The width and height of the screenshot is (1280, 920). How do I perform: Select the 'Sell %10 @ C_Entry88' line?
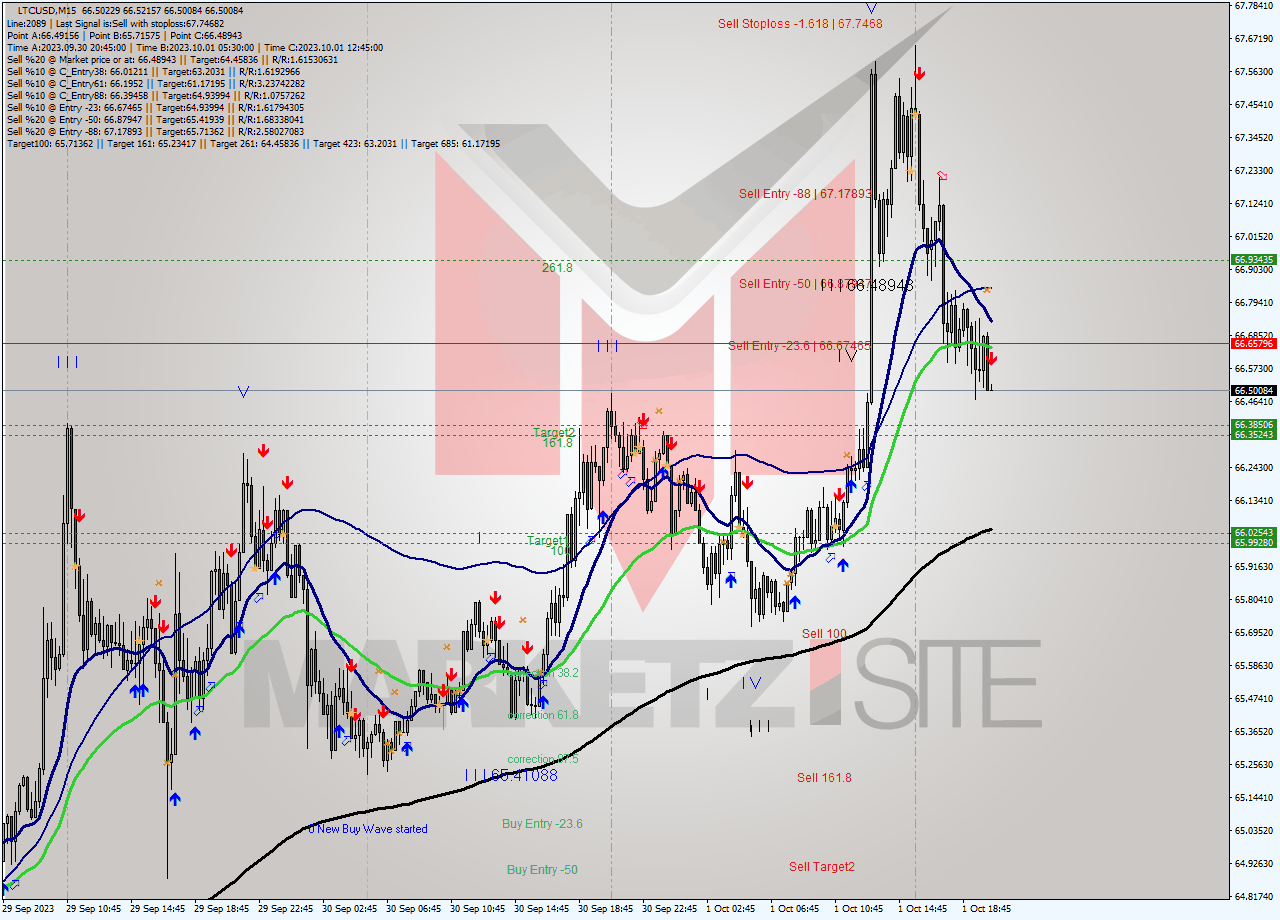tap(155, 95)
